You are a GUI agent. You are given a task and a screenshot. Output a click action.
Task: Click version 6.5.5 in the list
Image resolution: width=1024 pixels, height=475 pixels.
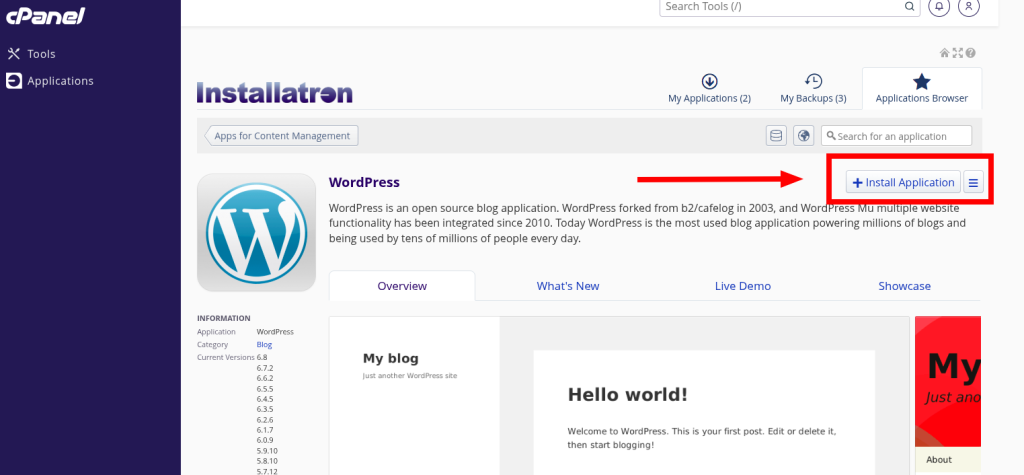pyautogui.click(x=264, y=389)
